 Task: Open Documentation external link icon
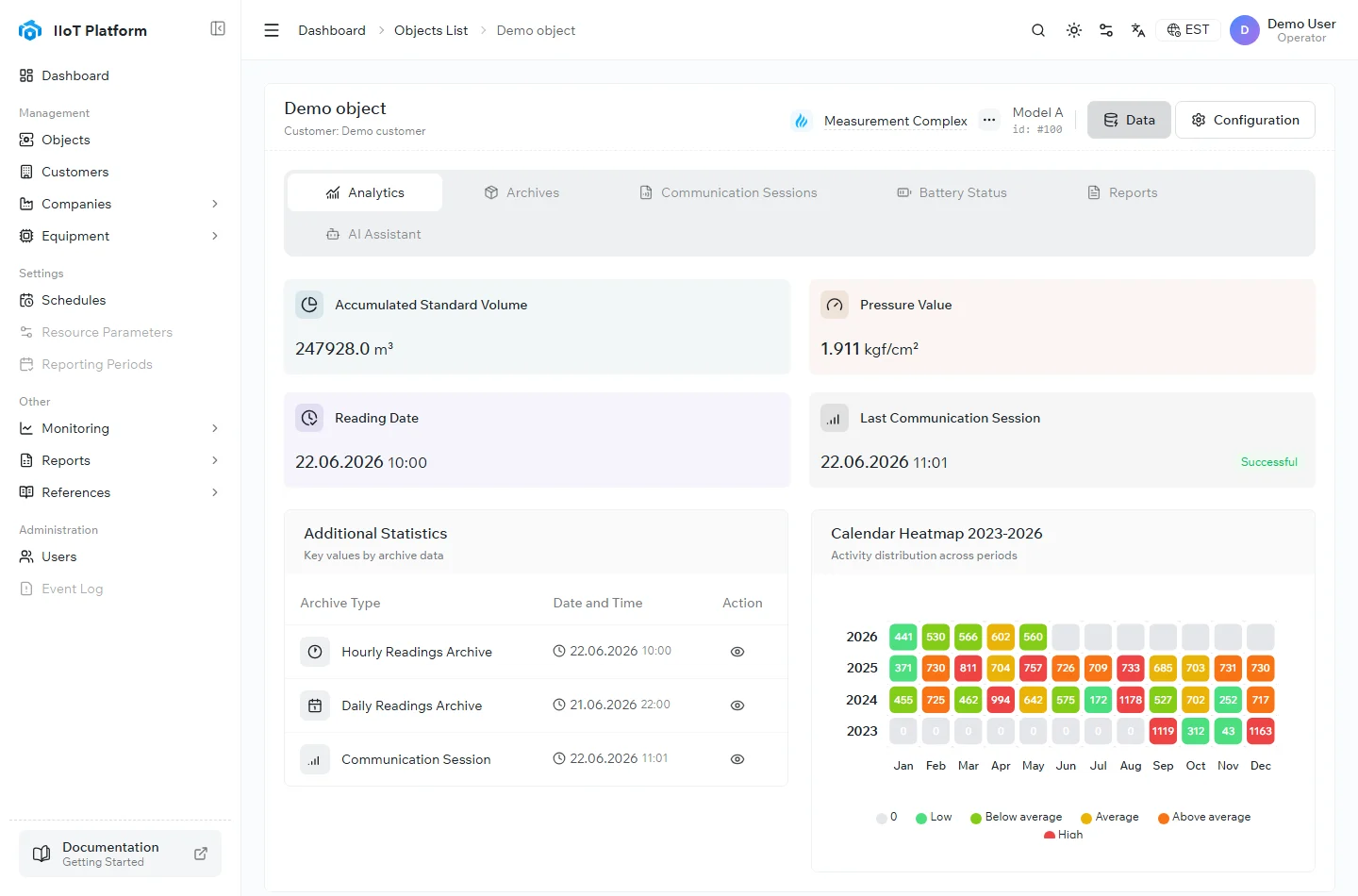(x=201, y=854)
